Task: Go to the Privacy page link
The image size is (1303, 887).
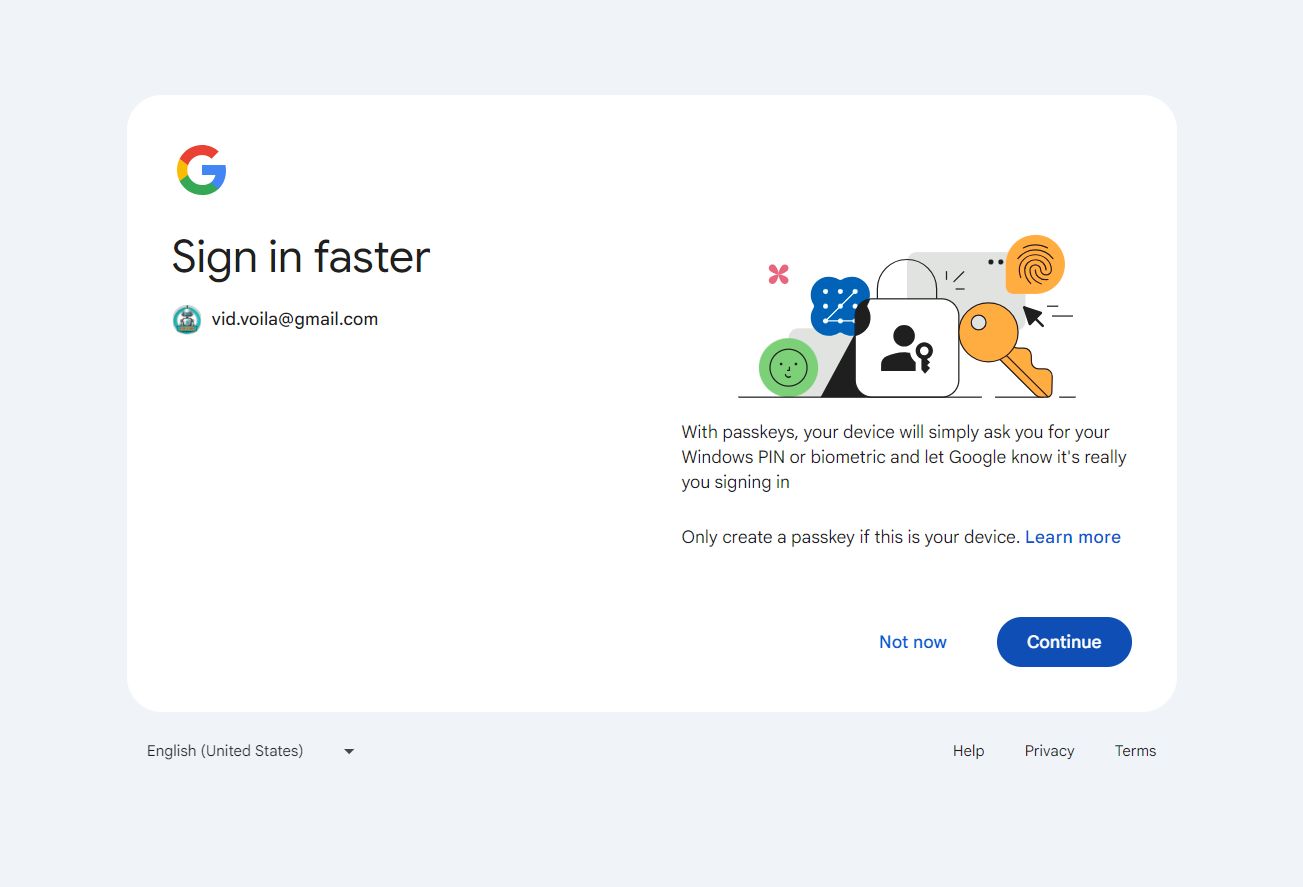Action: 1049,751
